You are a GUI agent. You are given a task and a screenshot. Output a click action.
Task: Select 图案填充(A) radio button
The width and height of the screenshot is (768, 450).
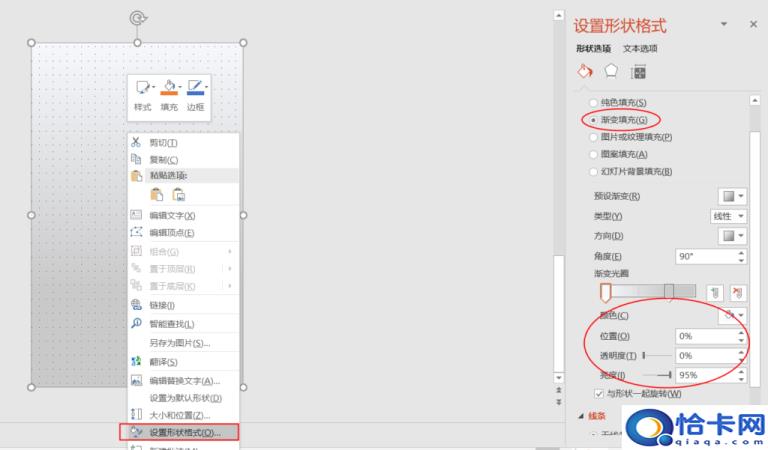tap(593, 154)
